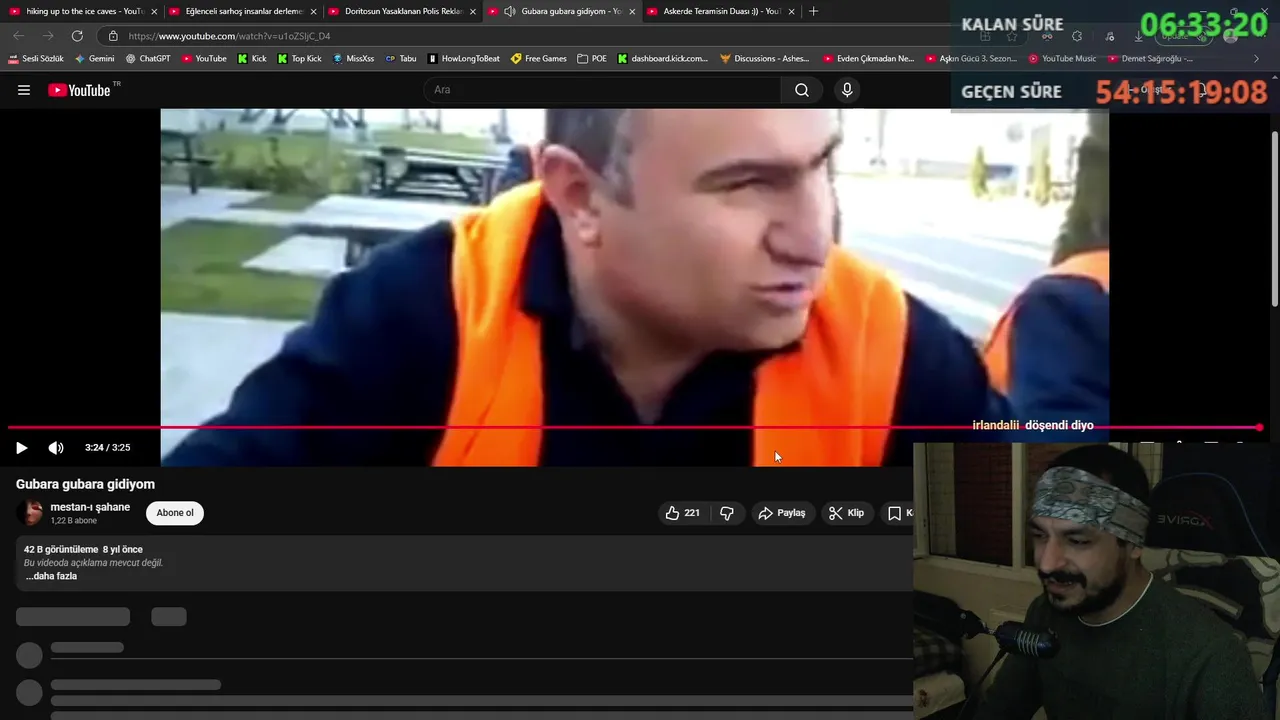Image resolution: width=1280 pixels, height=720 pixels.
Task: Close the 'Gubara gubara gidiyom' tab
Action: click(632, 11)
